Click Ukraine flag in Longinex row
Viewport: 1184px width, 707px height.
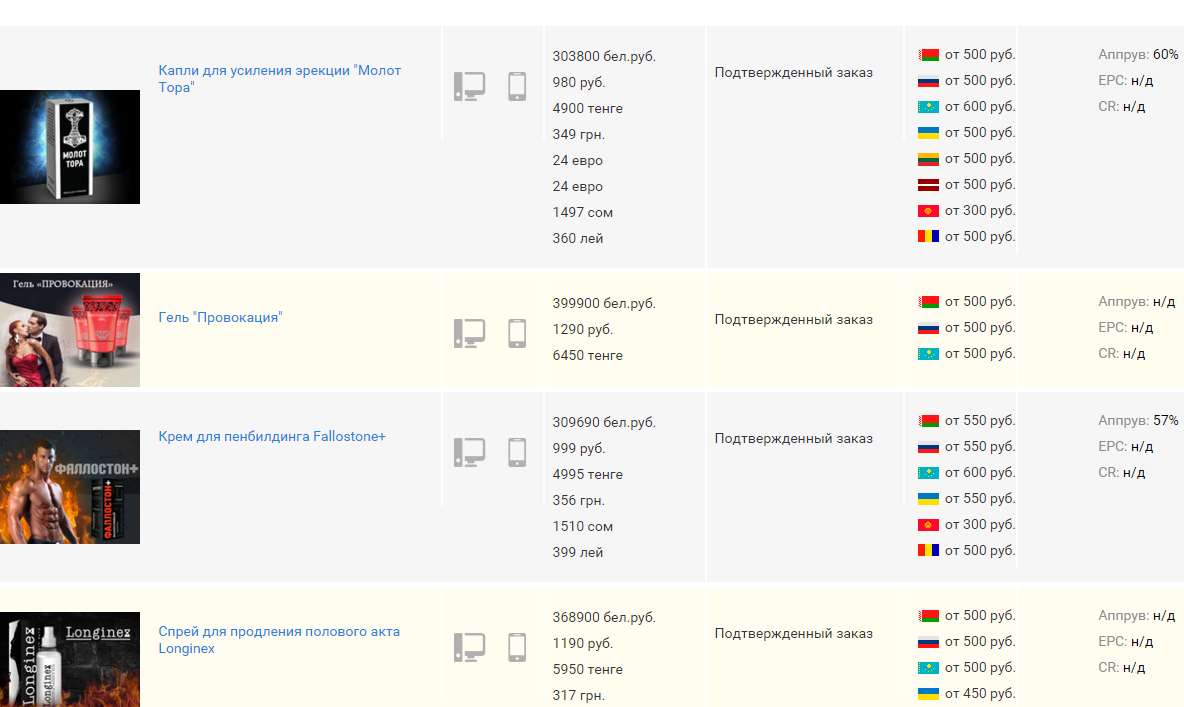[x=928, y=694]
